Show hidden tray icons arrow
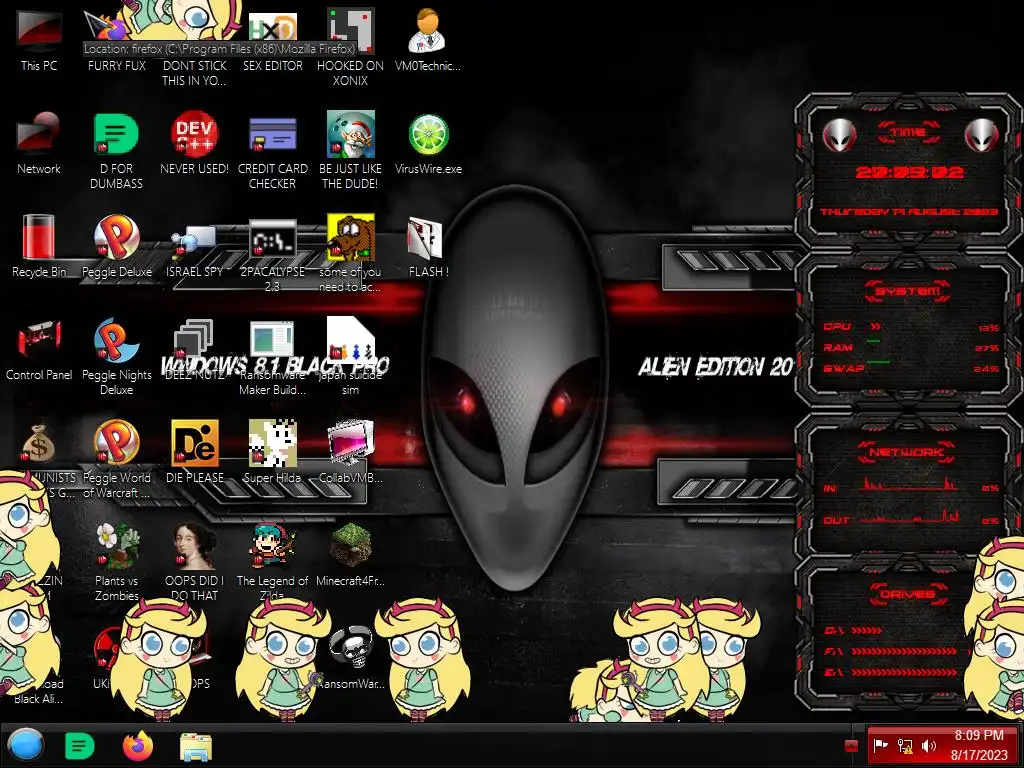The image size is (1024, 768). tap(851, 746)
